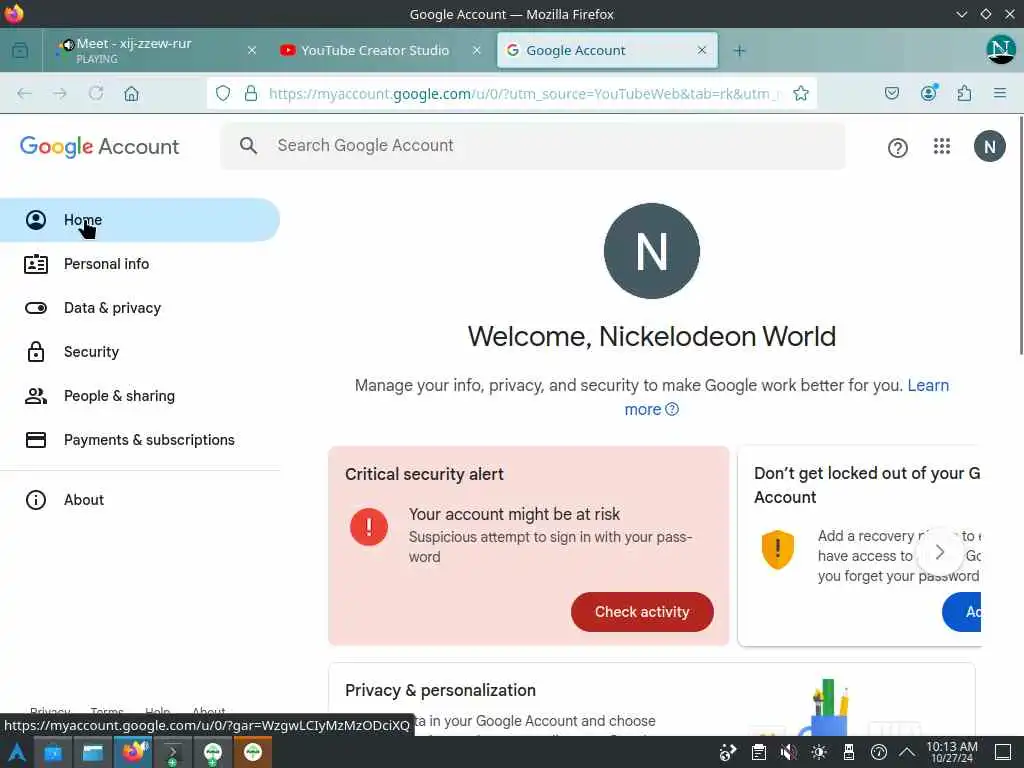Reload the current page
Viewport: 1024px width, 768px height.
tap(96, 93)
